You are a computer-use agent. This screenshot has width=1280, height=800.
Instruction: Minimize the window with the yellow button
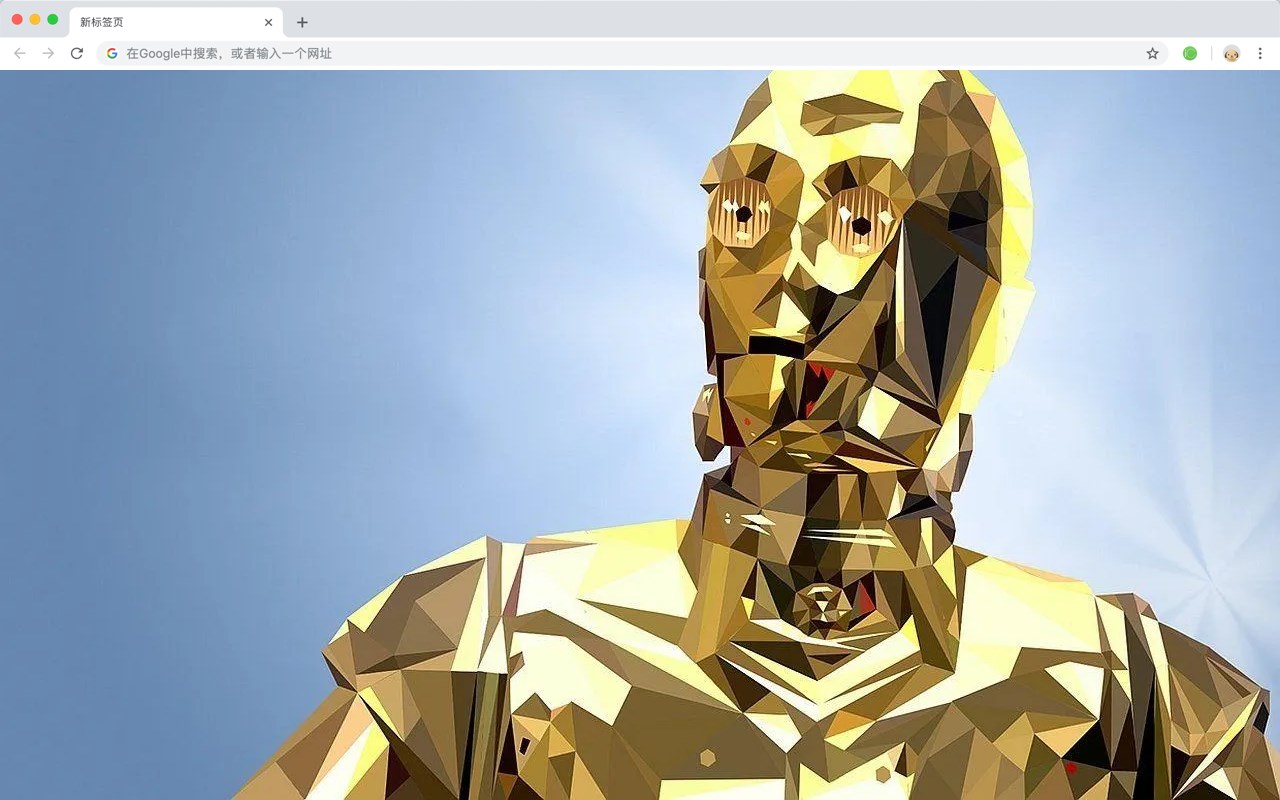pos(35,19)
